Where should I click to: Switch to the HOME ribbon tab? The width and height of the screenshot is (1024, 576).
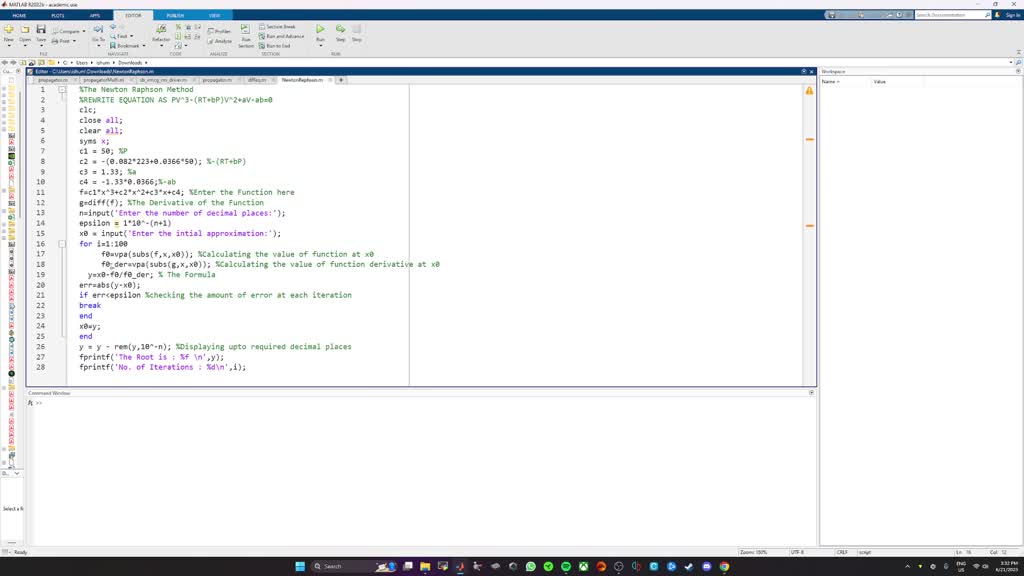19,15
